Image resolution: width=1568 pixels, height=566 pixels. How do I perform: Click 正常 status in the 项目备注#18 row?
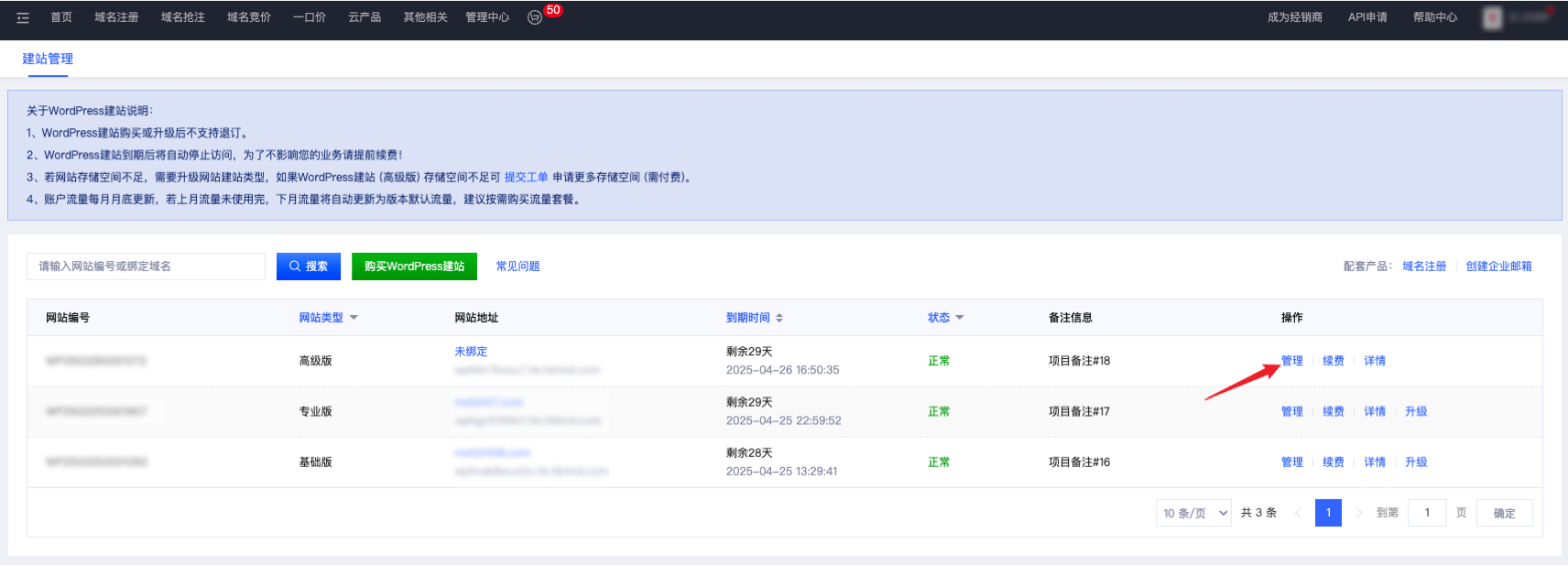tap(938, 361)
